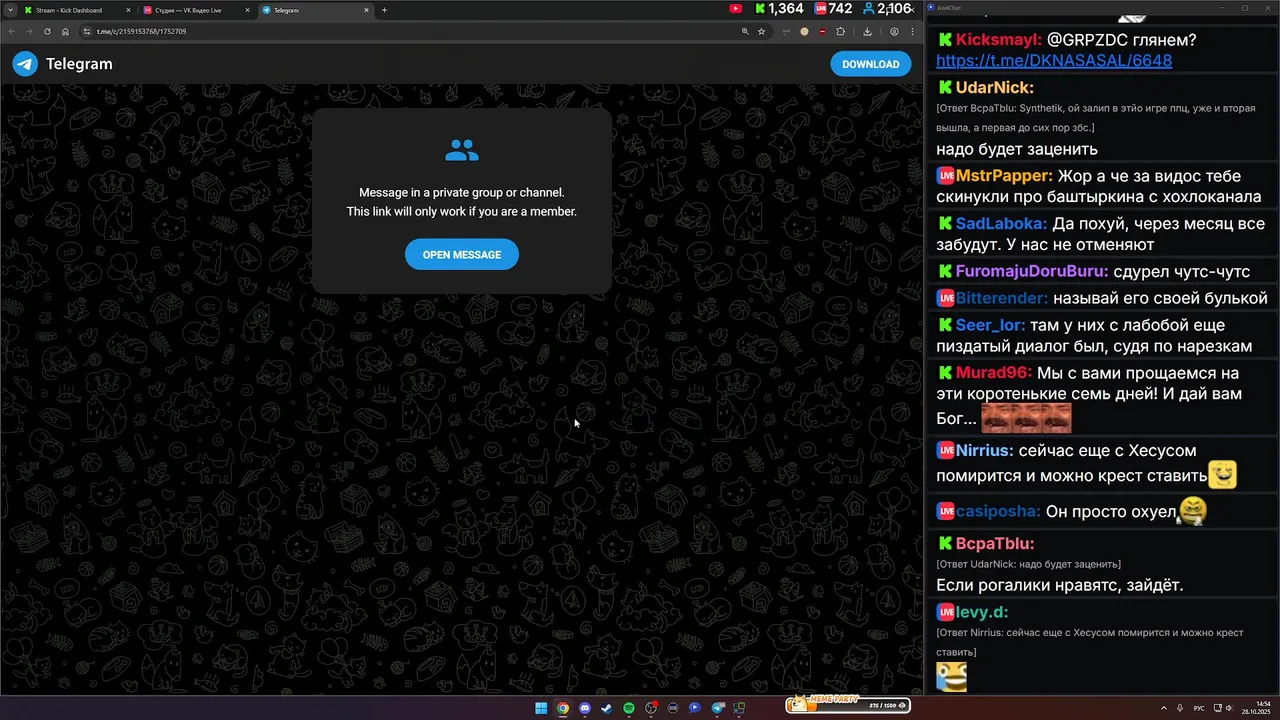Click the emote under levy.d's reply

point(951,677)
